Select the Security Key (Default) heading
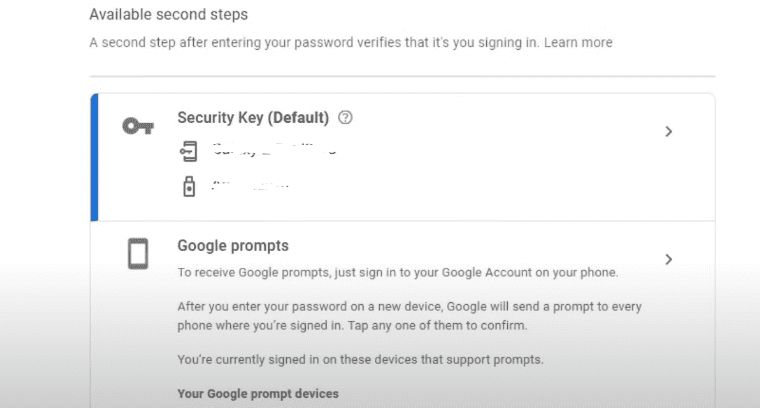Image resolution: width=760 pixels, height=408 pixels. point(253,118)
